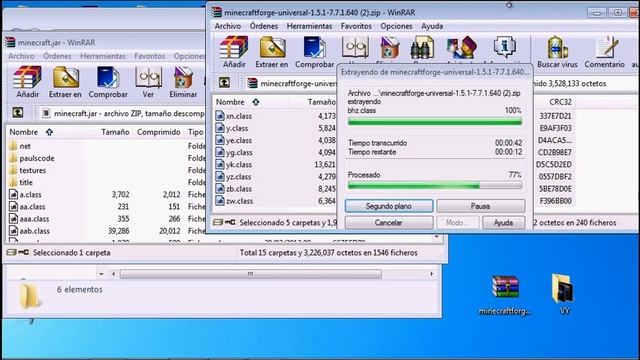Open Favoritos menu in minecraftforge window

[356, 26]
